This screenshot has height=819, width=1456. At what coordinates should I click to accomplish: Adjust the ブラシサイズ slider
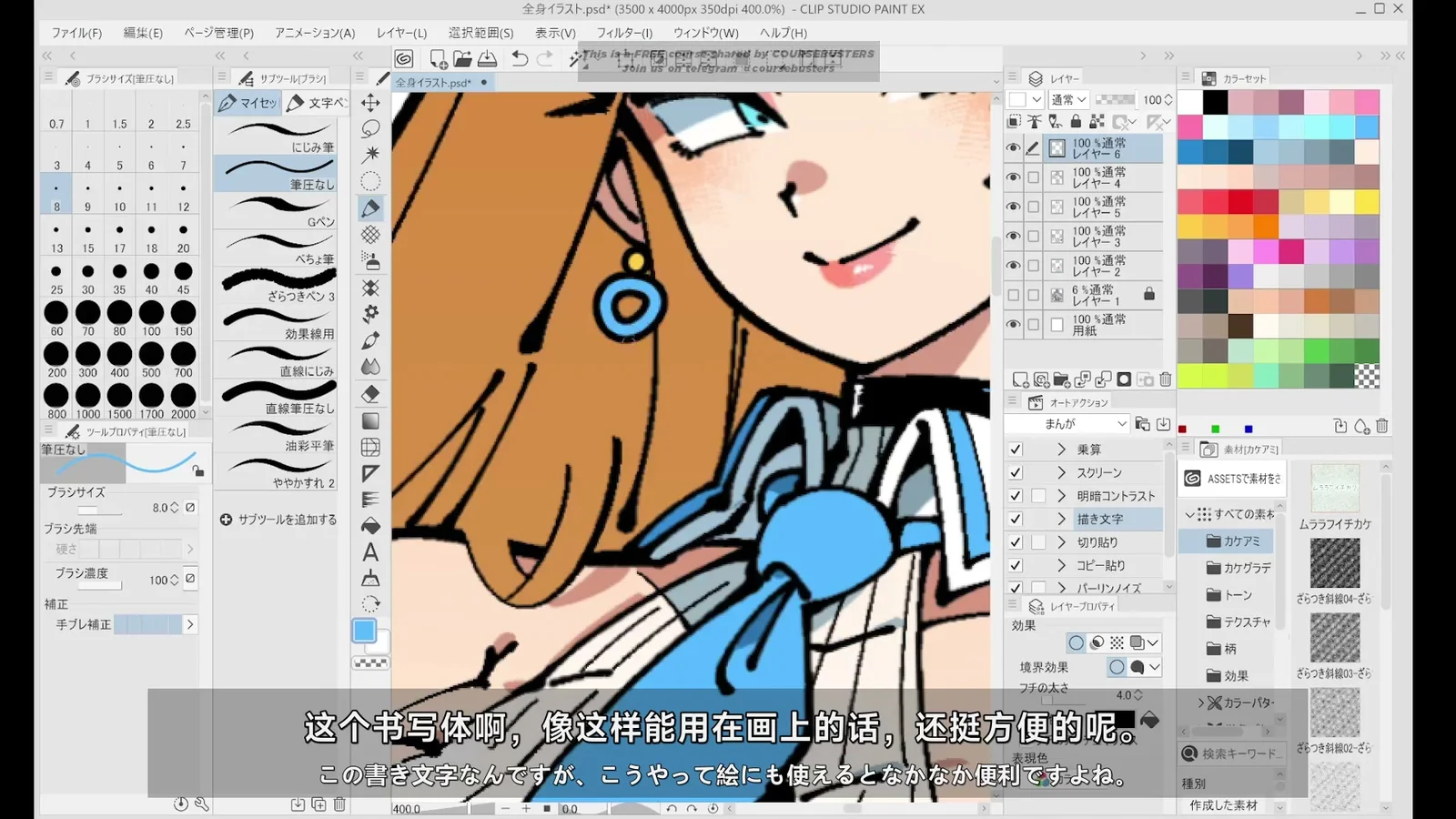100,510
